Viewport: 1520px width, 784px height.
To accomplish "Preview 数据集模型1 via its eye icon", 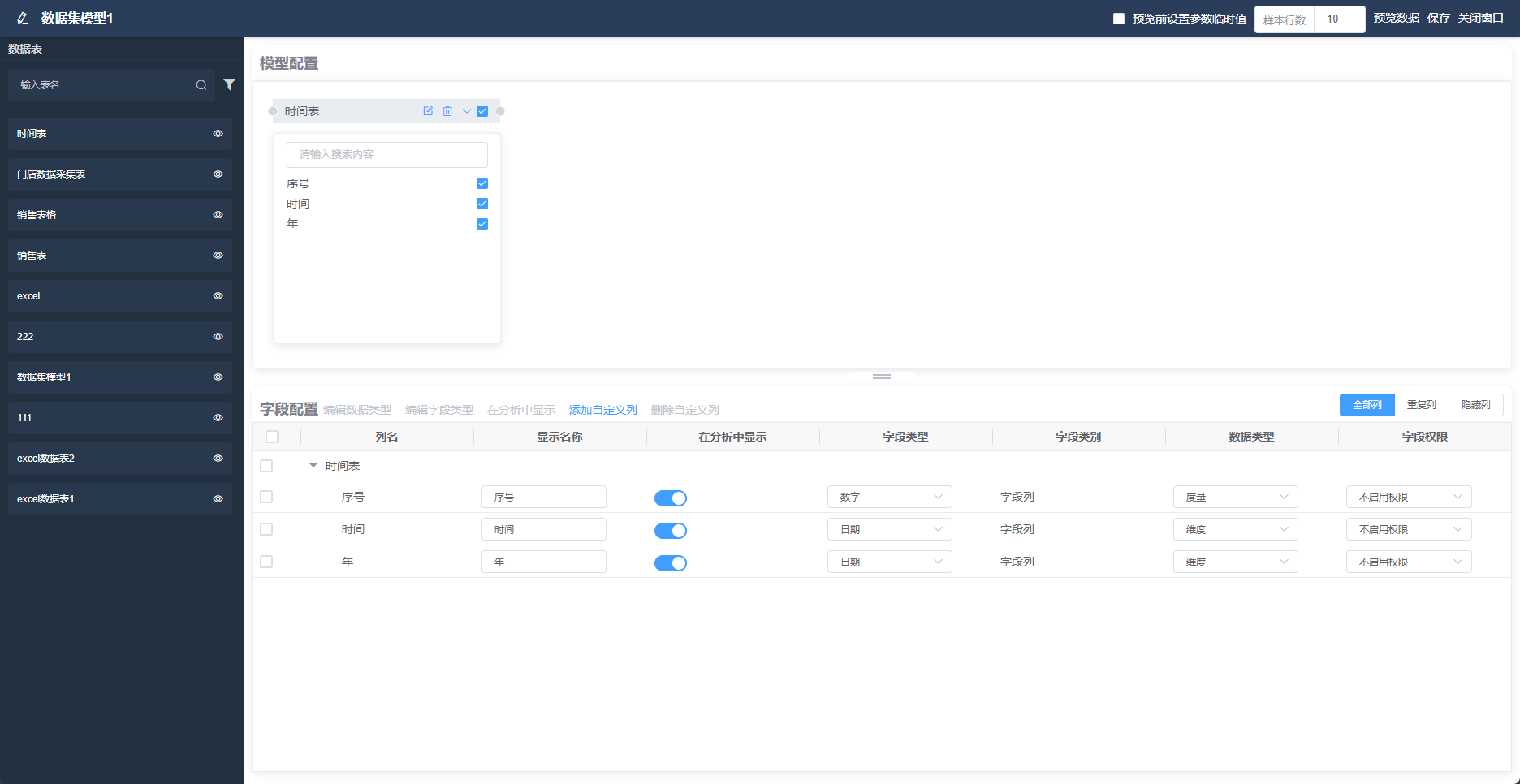I will tap(218, 377).
